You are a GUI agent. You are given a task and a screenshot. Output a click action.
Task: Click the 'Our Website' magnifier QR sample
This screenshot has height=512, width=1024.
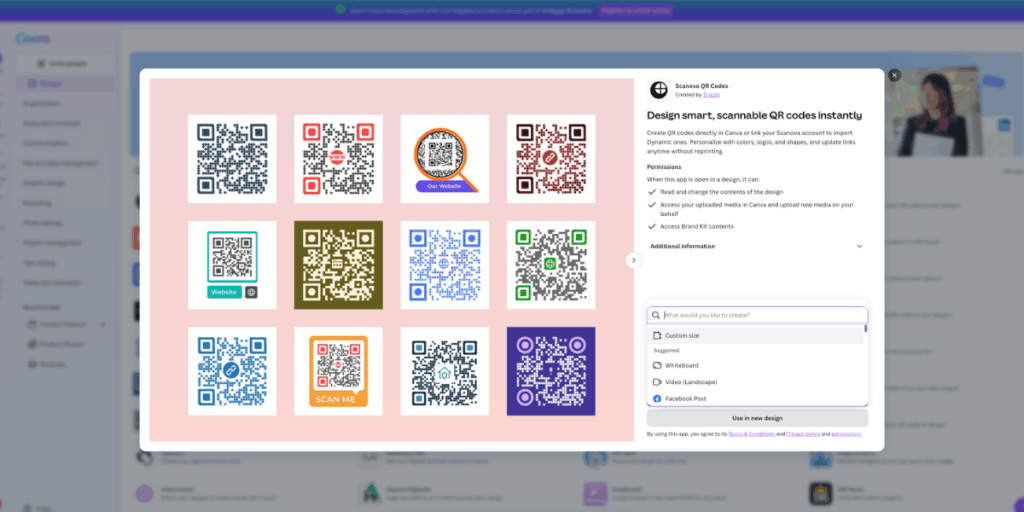444,158
